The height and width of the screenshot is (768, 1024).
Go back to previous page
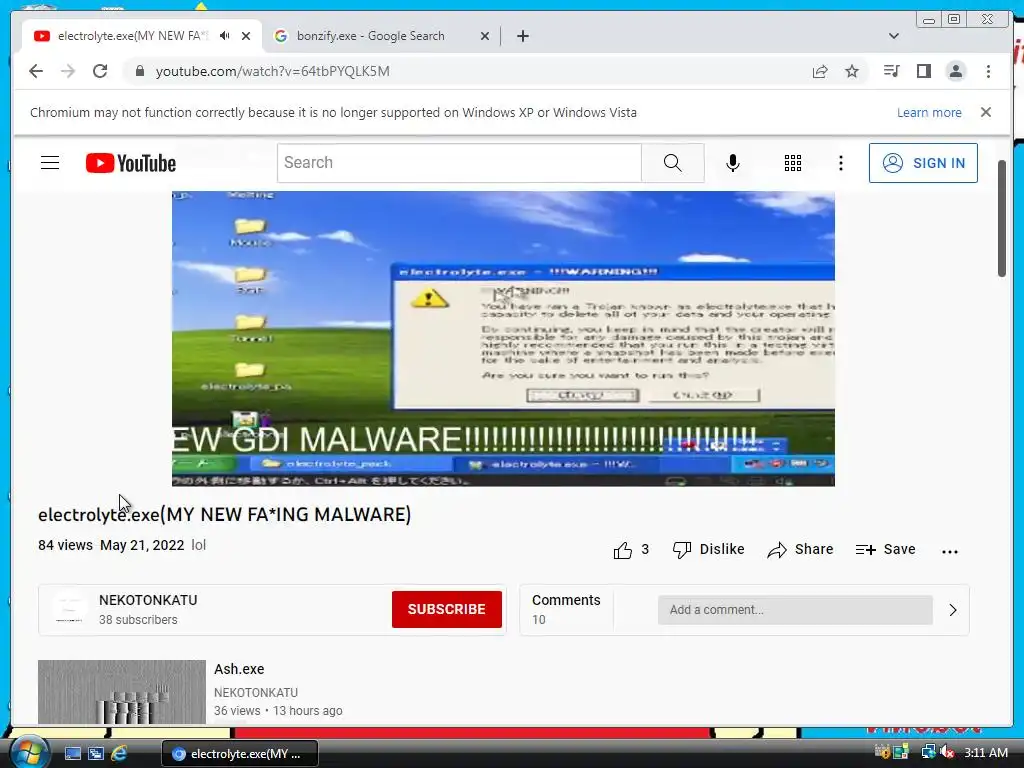[x=36, y=71]
